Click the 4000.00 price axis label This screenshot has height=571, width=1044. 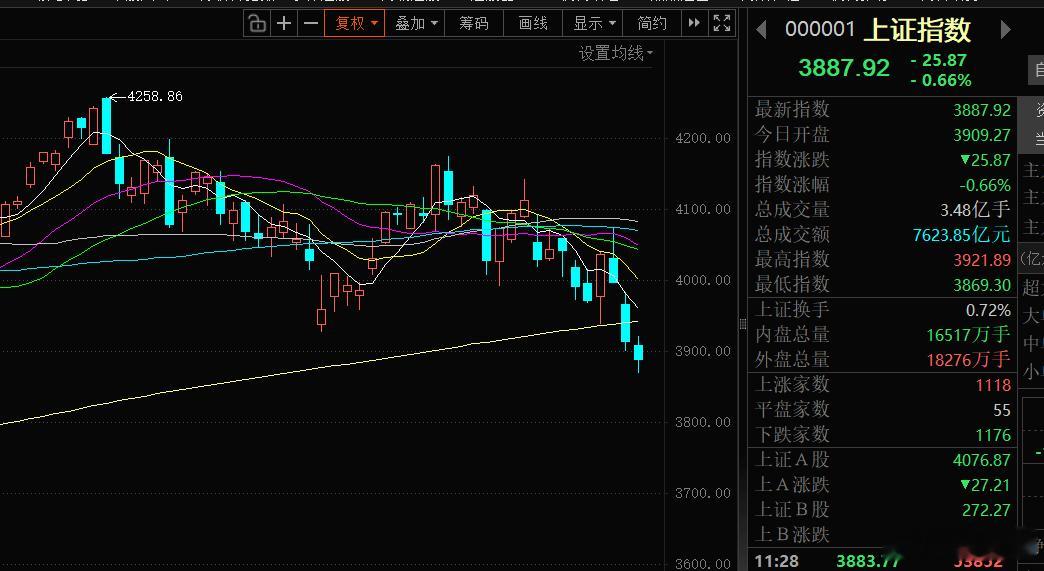(x=702, y=280)
